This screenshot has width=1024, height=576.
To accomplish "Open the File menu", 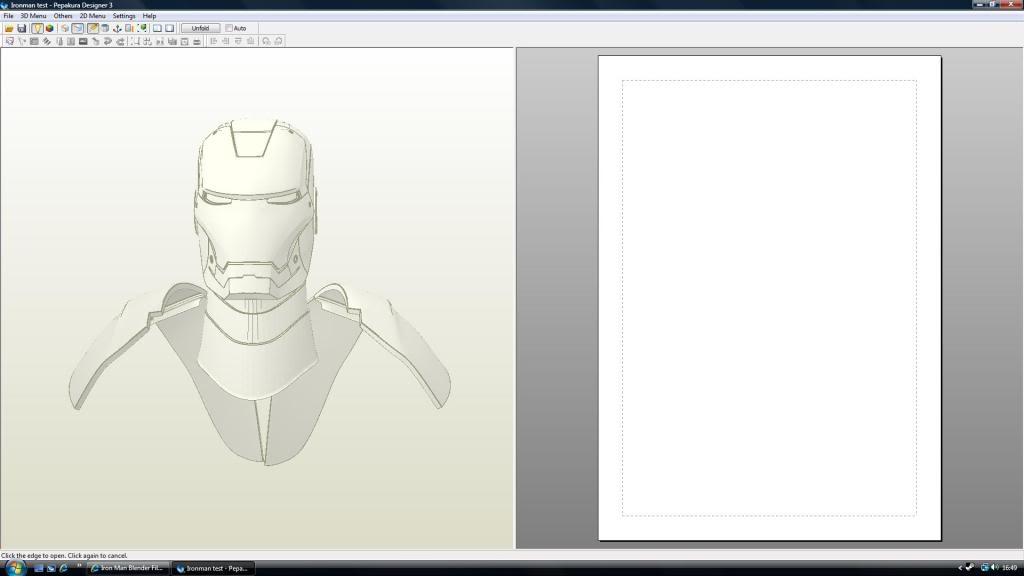I will 8,16.
